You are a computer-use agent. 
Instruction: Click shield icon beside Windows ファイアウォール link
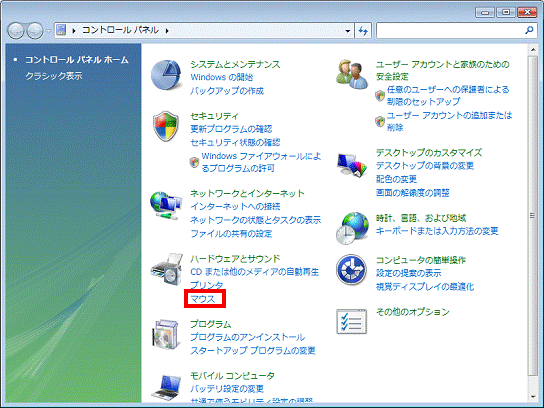coord(194,162)
